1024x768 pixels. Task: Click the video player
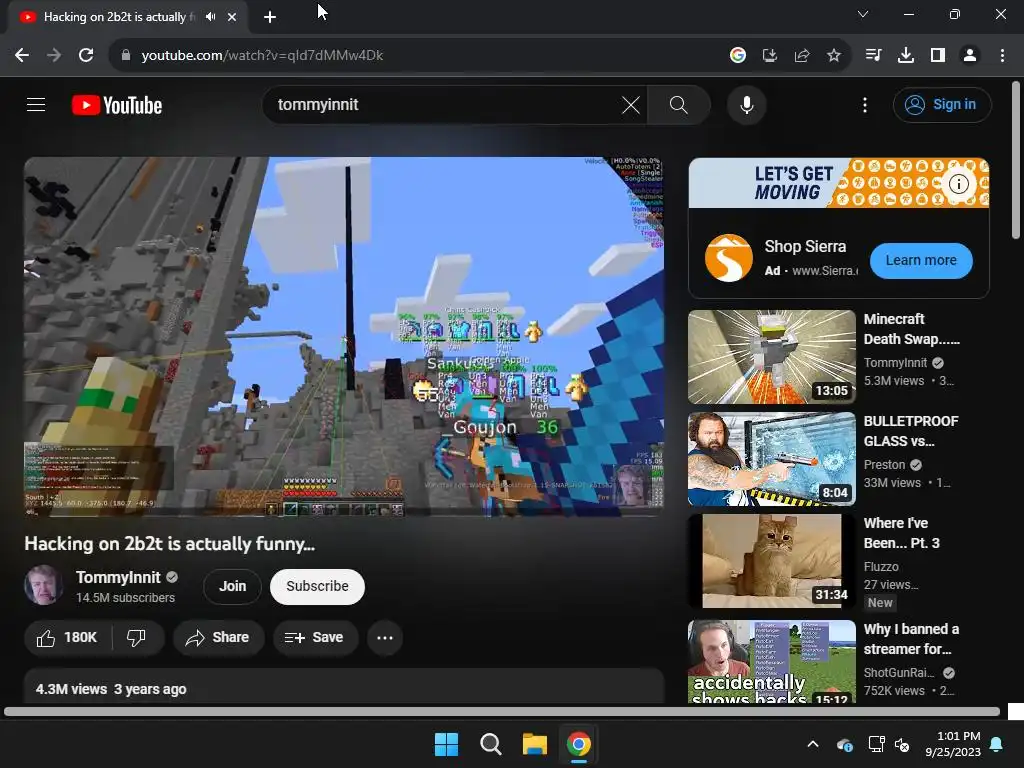point(344,337)
